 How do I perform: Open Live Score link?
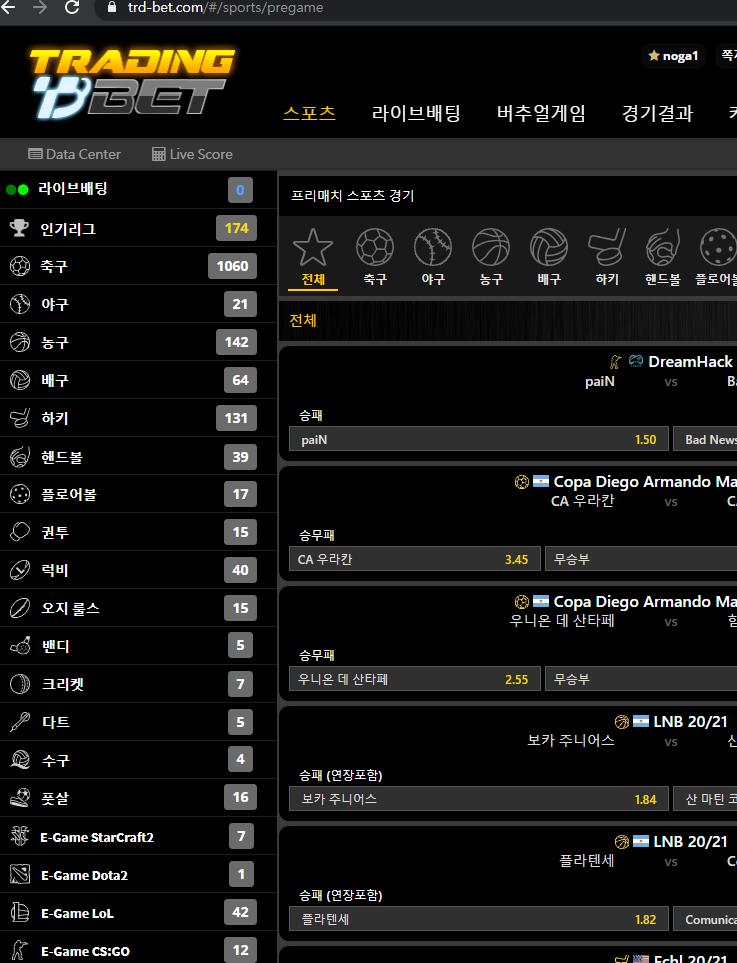[x=192, y=154]
